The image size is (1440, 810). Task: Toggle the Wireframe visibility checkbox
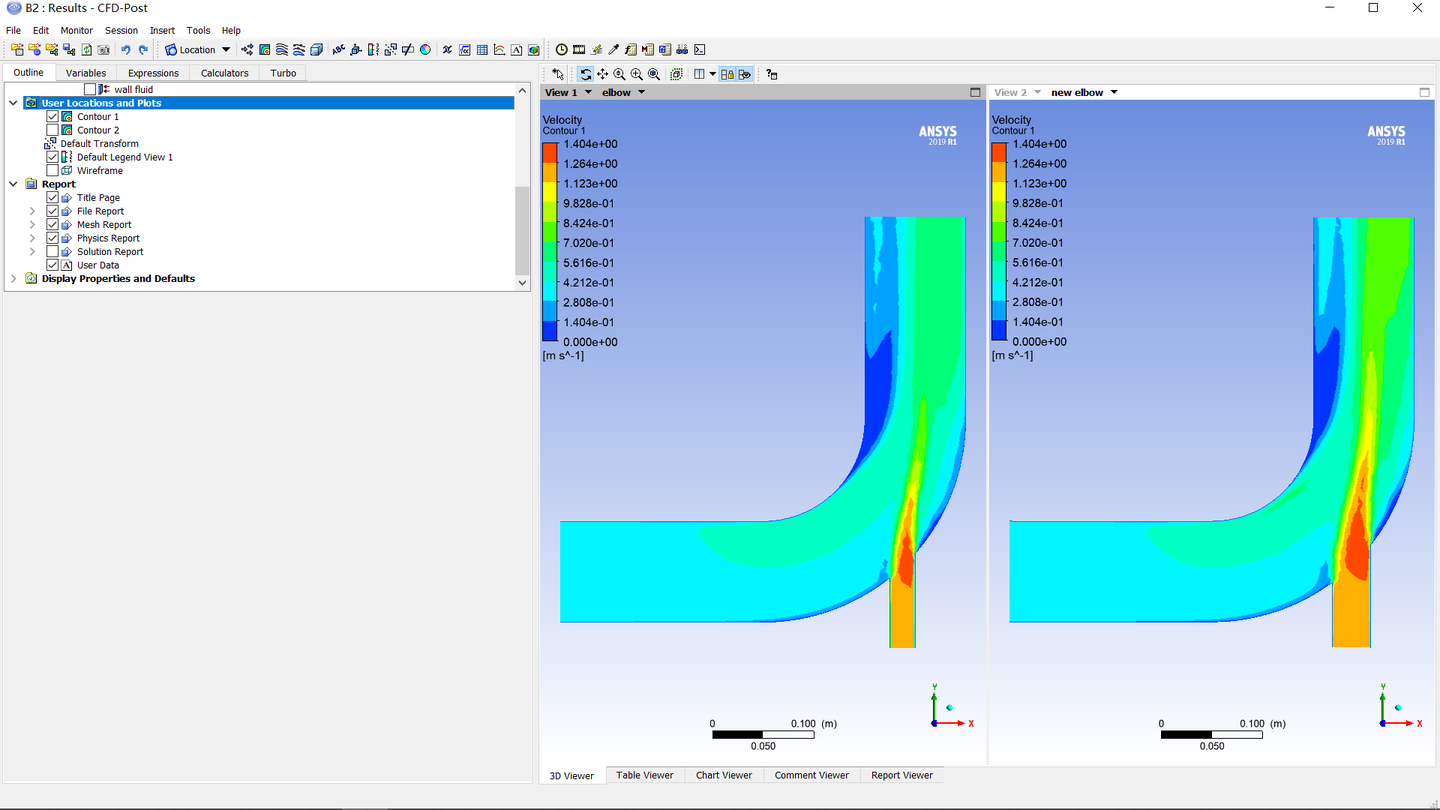coord(53,171)
